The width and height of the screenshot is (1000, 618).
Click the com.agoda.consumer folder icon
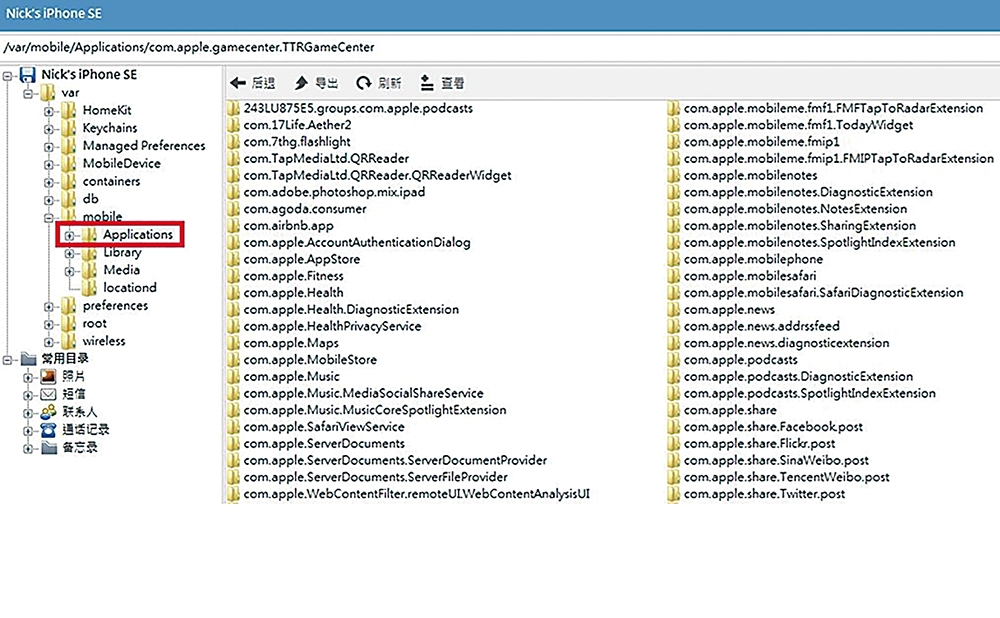233,209
